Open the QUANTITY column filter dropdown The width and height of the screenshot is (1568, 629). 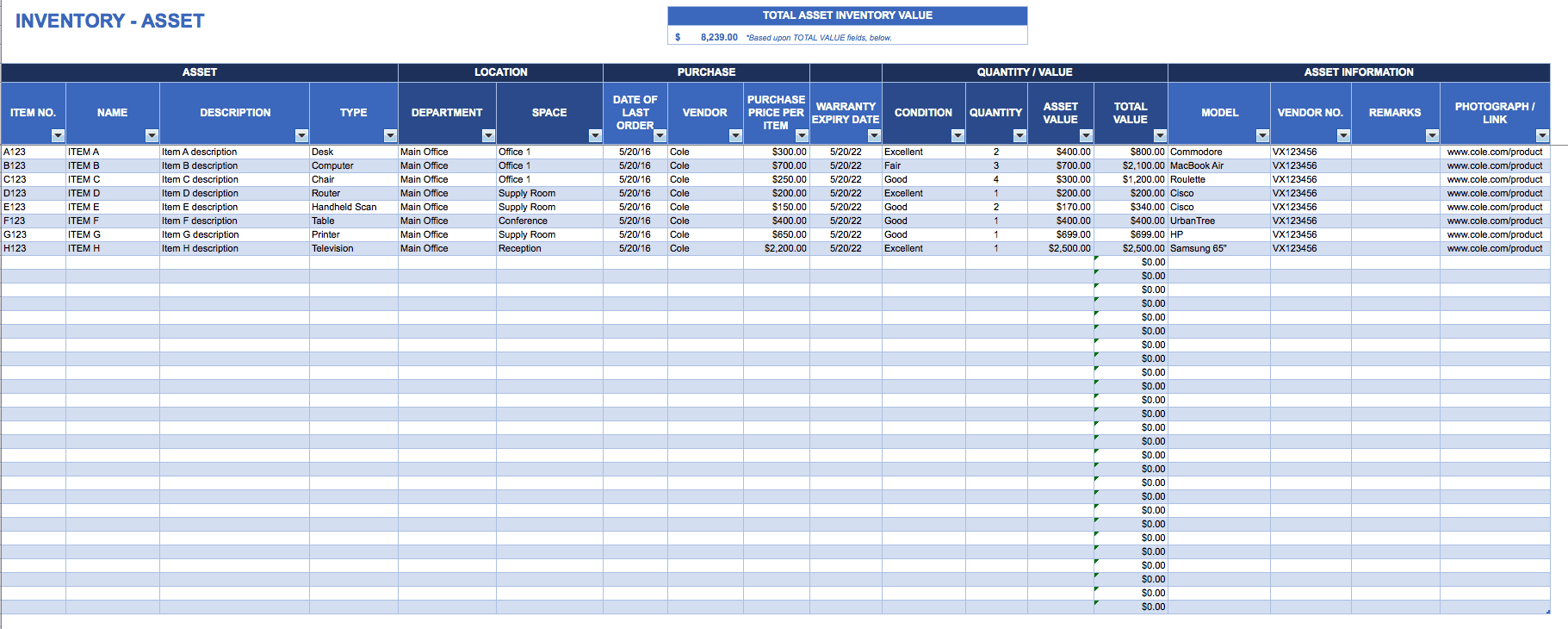click(1020, 135)
